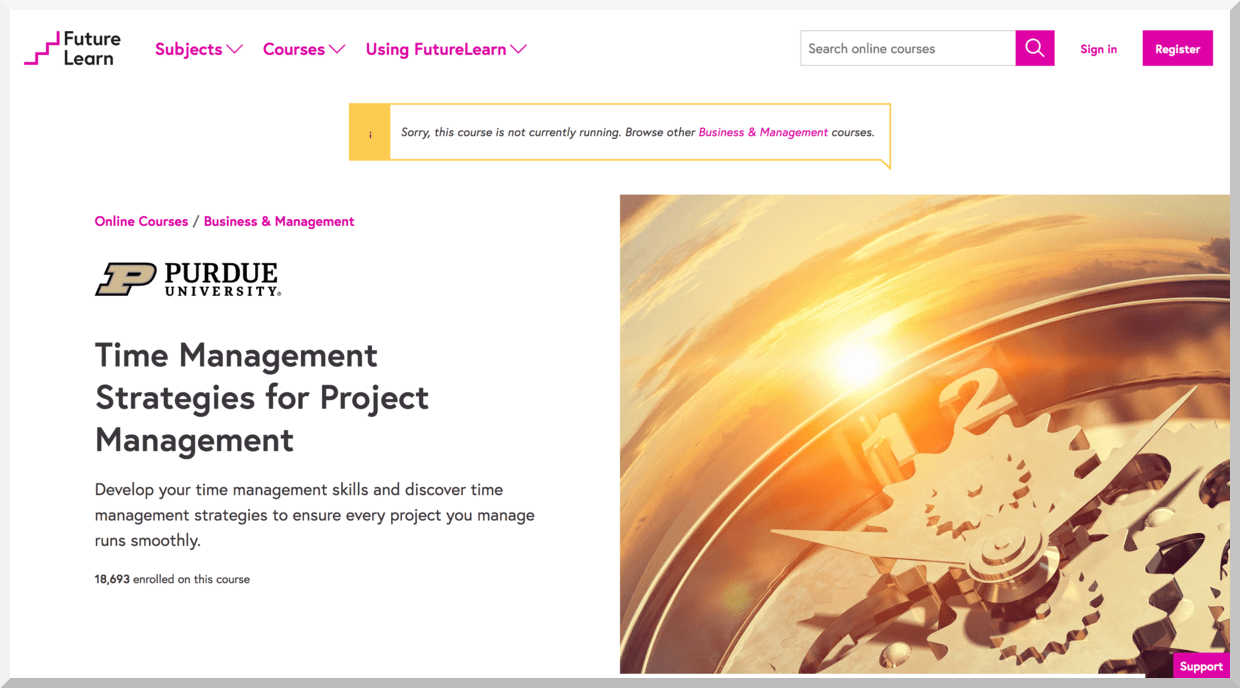The width and height of the screenshot is (1240, 688).
Task: Expand the chevron next to Subjects
Action: (235, 49)
